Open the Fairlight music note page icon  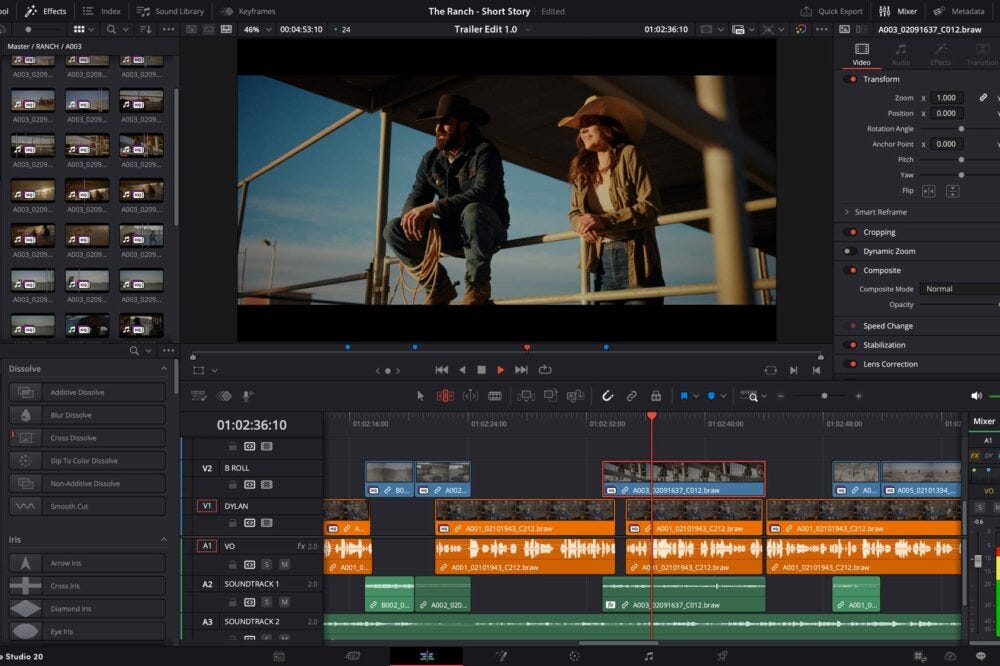point(649,656)
